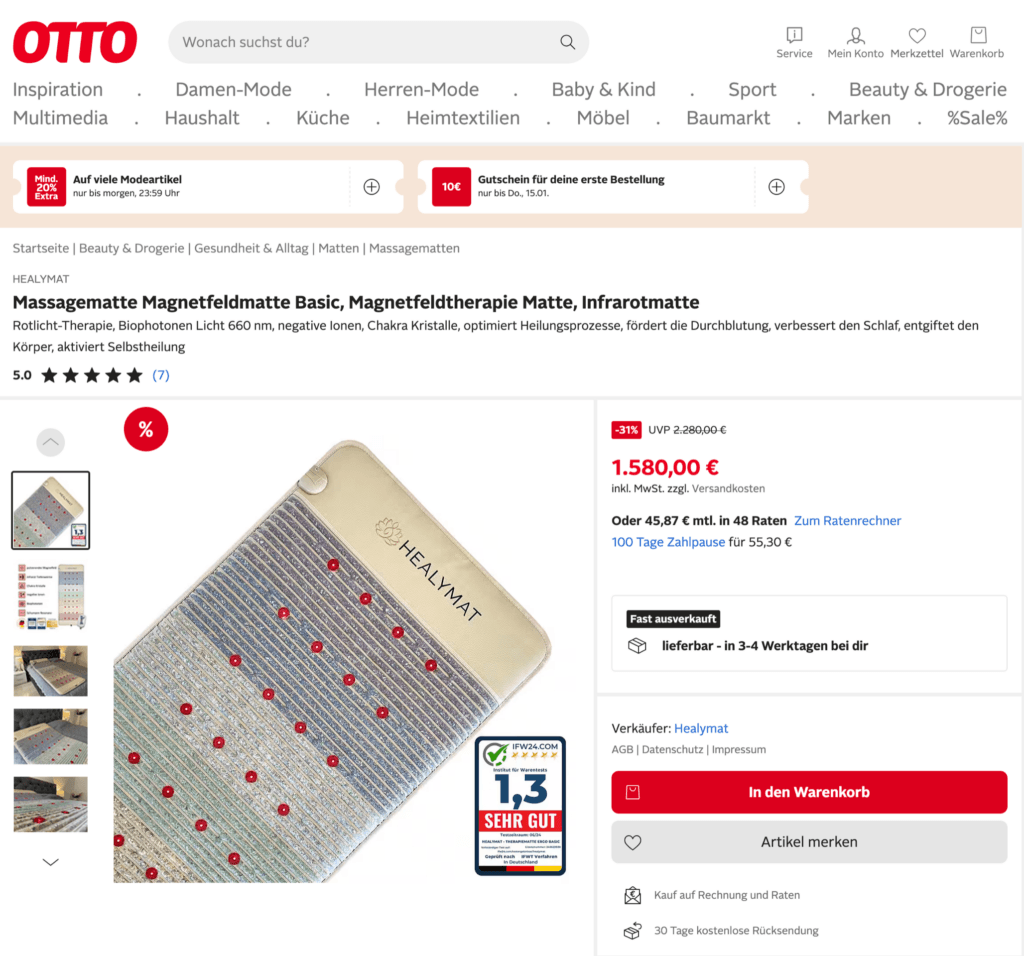Click the search field Wonach suchst du?

(366, 42)
